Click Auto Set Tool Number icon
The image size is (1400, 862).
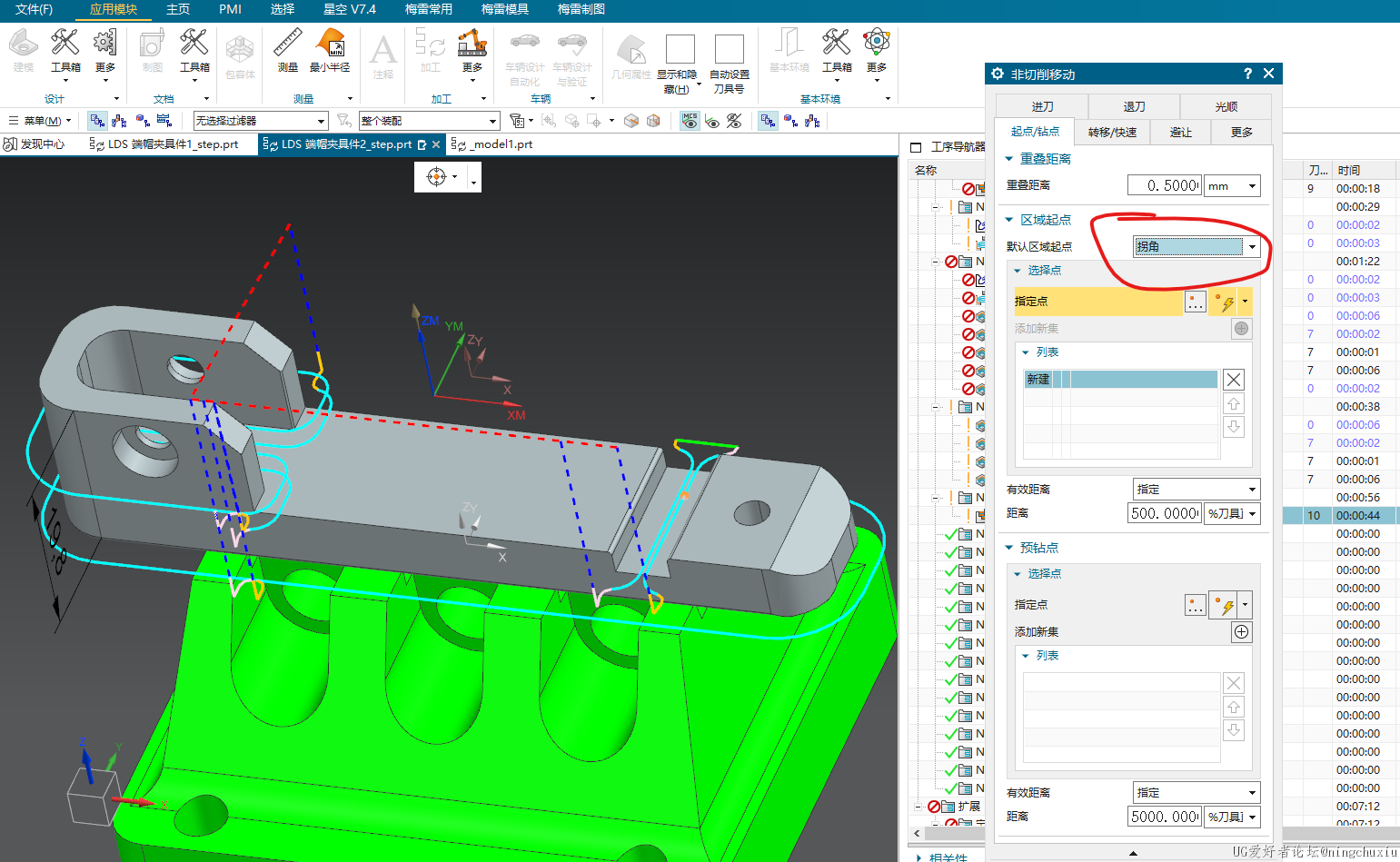tap(729, 49)
